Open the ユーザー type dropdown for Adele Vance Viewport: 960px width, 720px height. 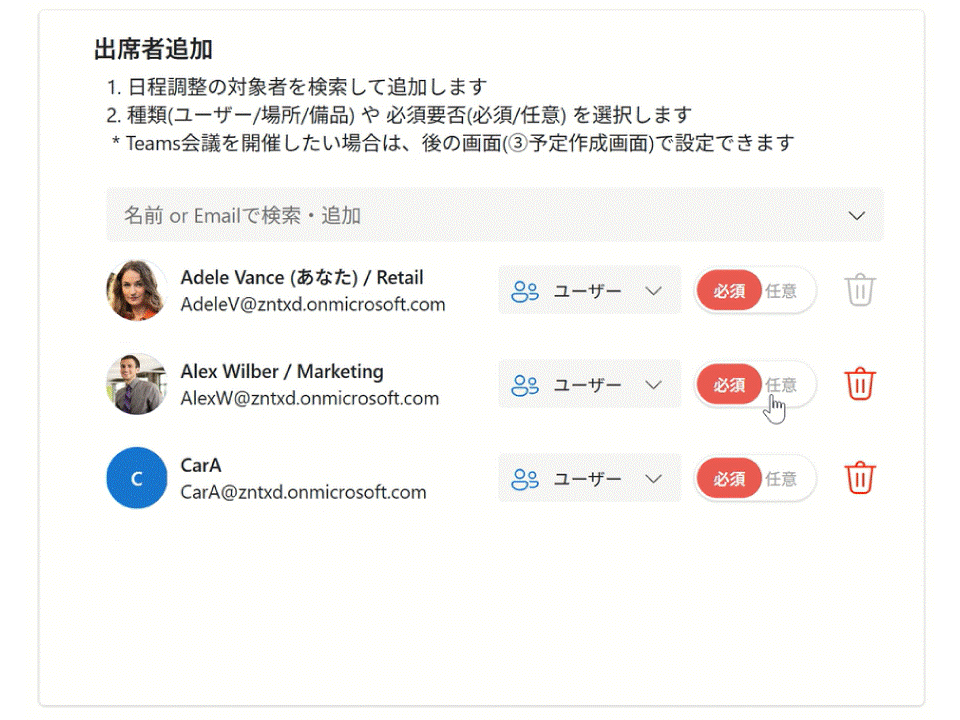click(x=654, y=291)
